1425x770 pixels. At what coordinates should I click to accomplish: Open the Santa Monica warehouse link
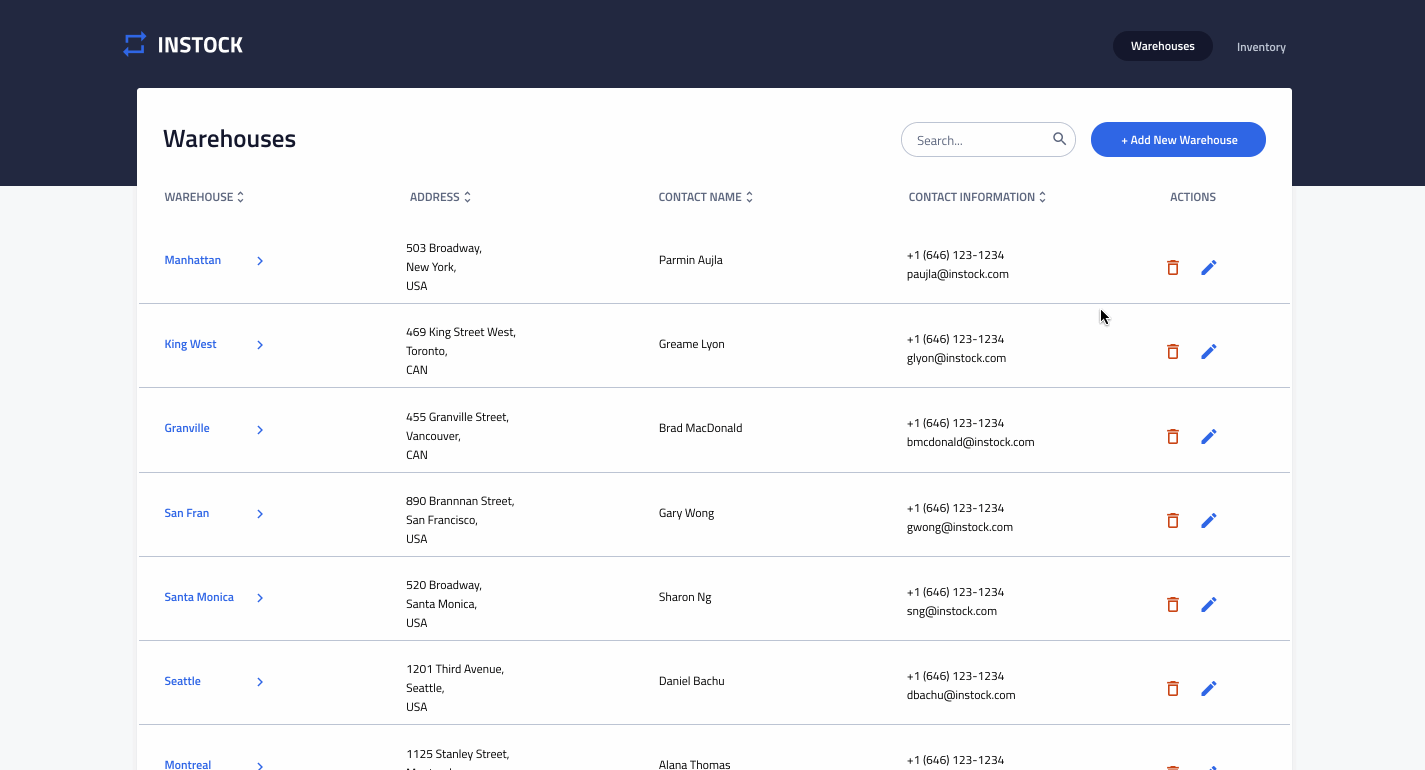tap(199, 597)
